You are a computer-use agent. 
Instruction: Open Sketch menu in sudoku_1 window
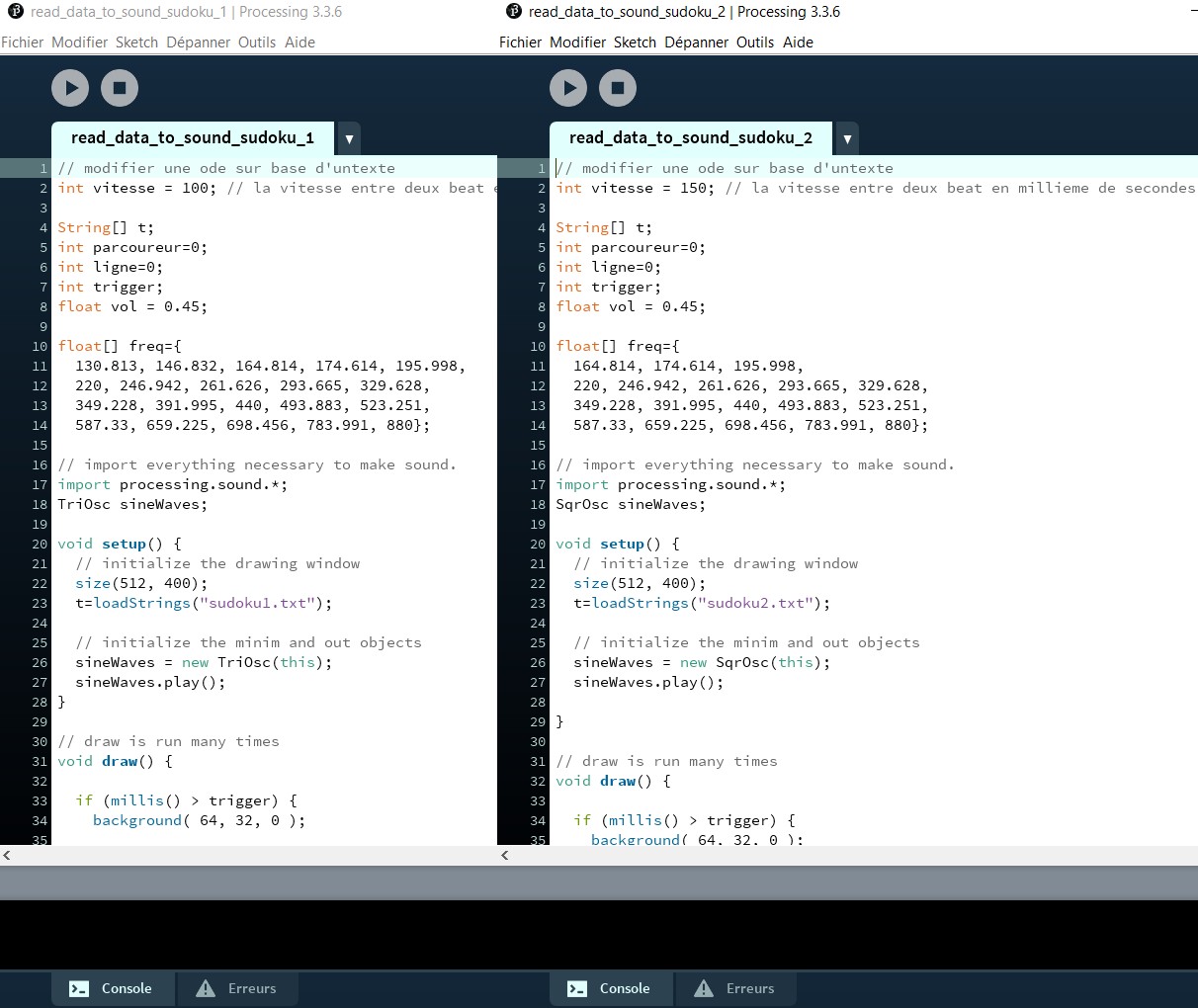(x=136, y=42)
